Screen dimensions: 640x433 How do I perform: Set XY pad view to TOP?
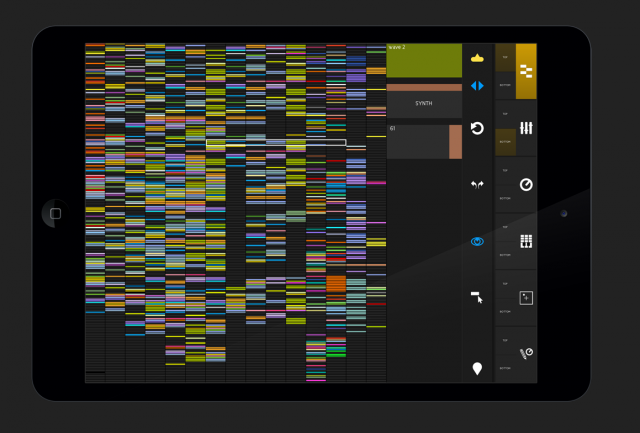tap(505, 284)
